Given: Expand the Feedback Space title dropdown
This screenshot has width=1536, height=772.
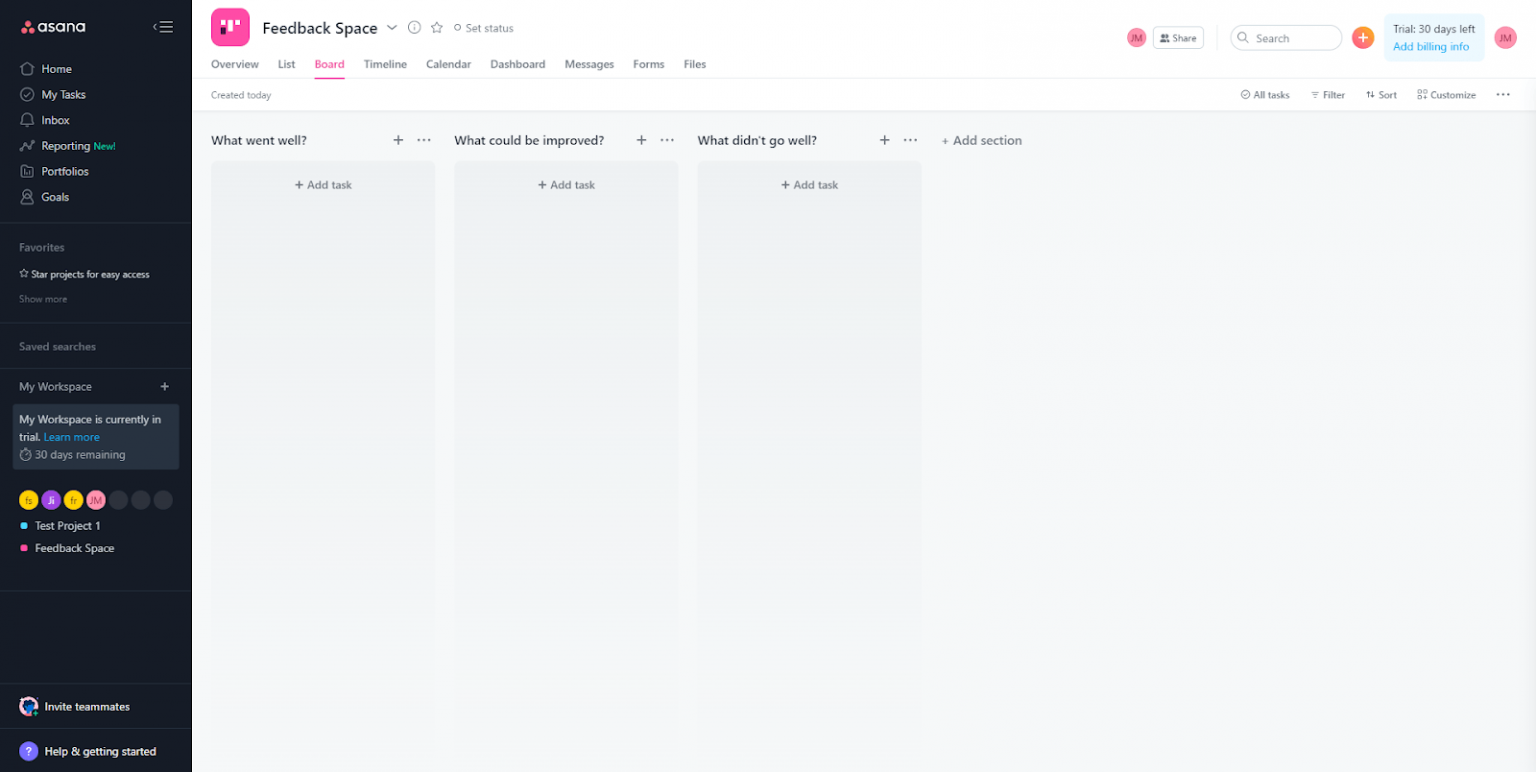Looking at the screenshot, I should pyautogui.click(x=392, y=28).
